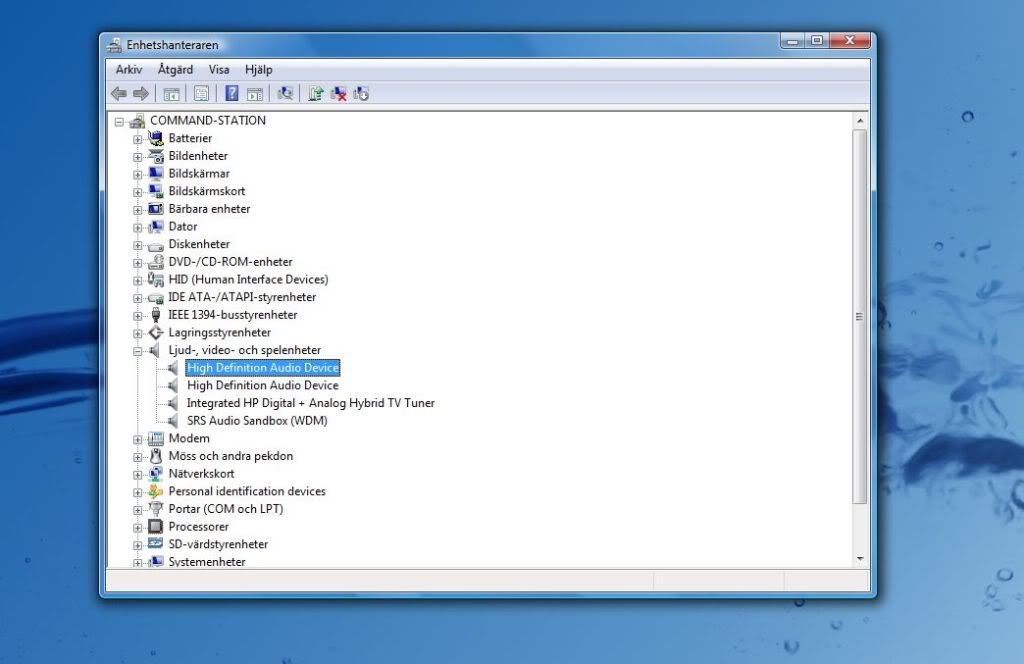Image resolution: width=1024 pixels, height=664 pixels.
Task: Minimize the Enhetshanteraren window
Action: (x=793, y=41)
